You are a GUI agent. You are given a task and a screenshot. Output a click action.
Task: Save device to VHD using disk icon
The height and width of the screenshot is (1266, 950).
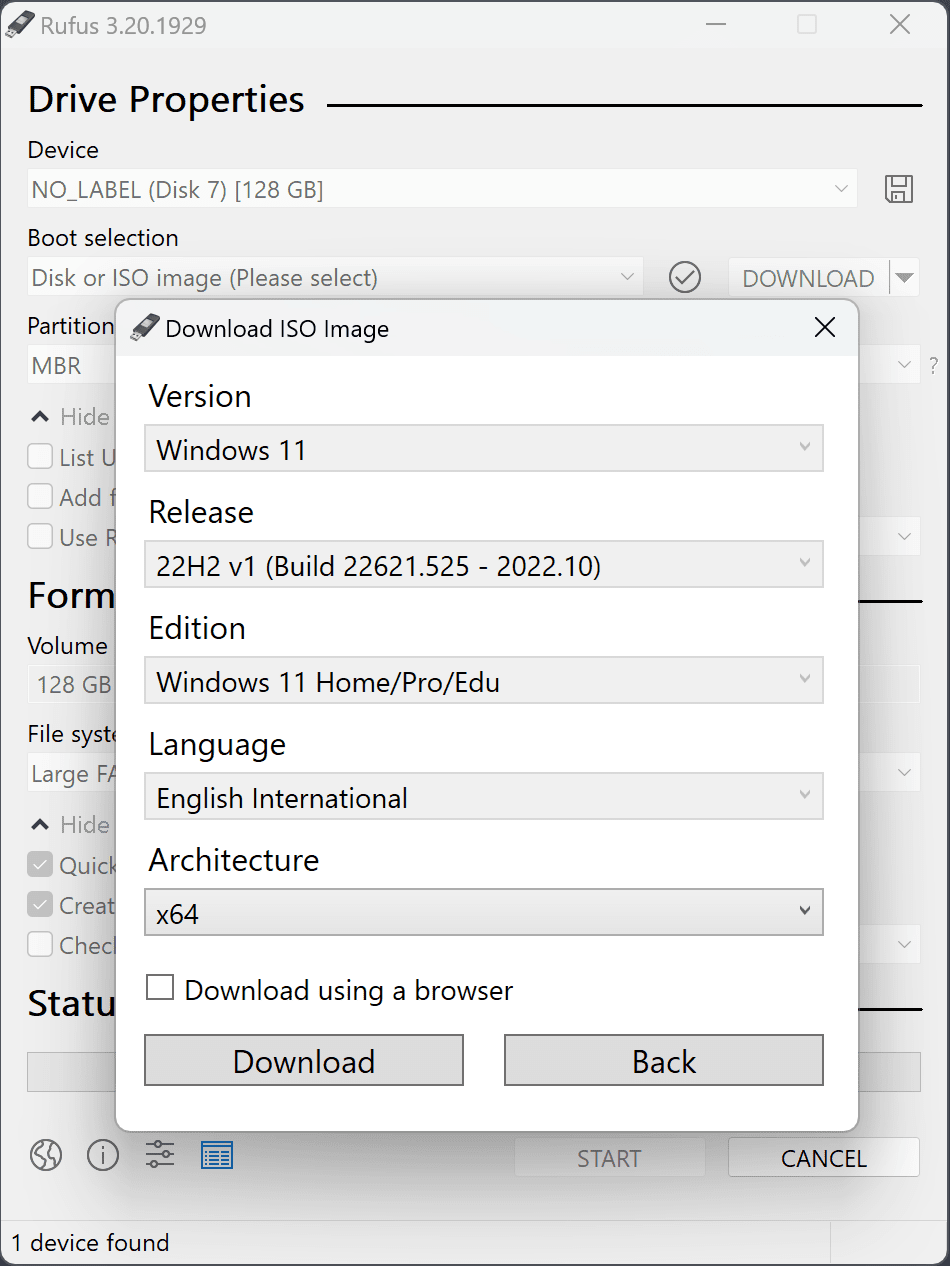click(899, 189)
